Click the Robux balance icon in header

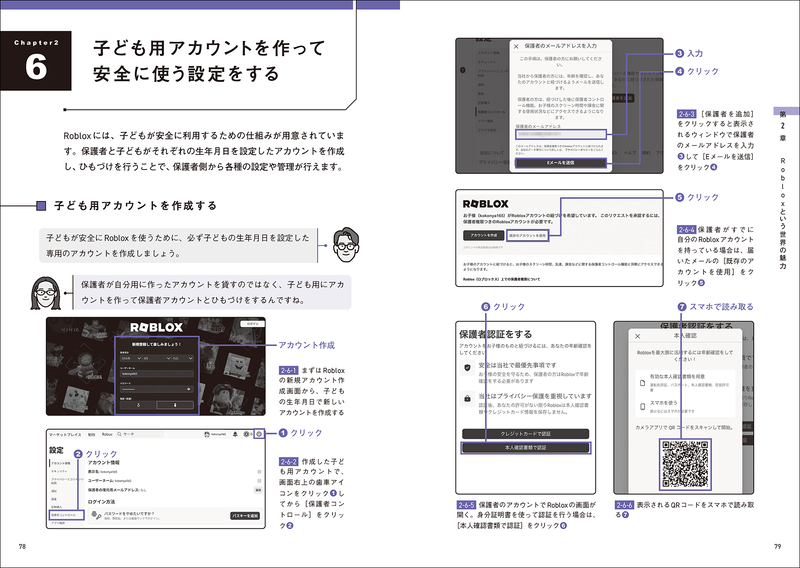pos(246,434)
